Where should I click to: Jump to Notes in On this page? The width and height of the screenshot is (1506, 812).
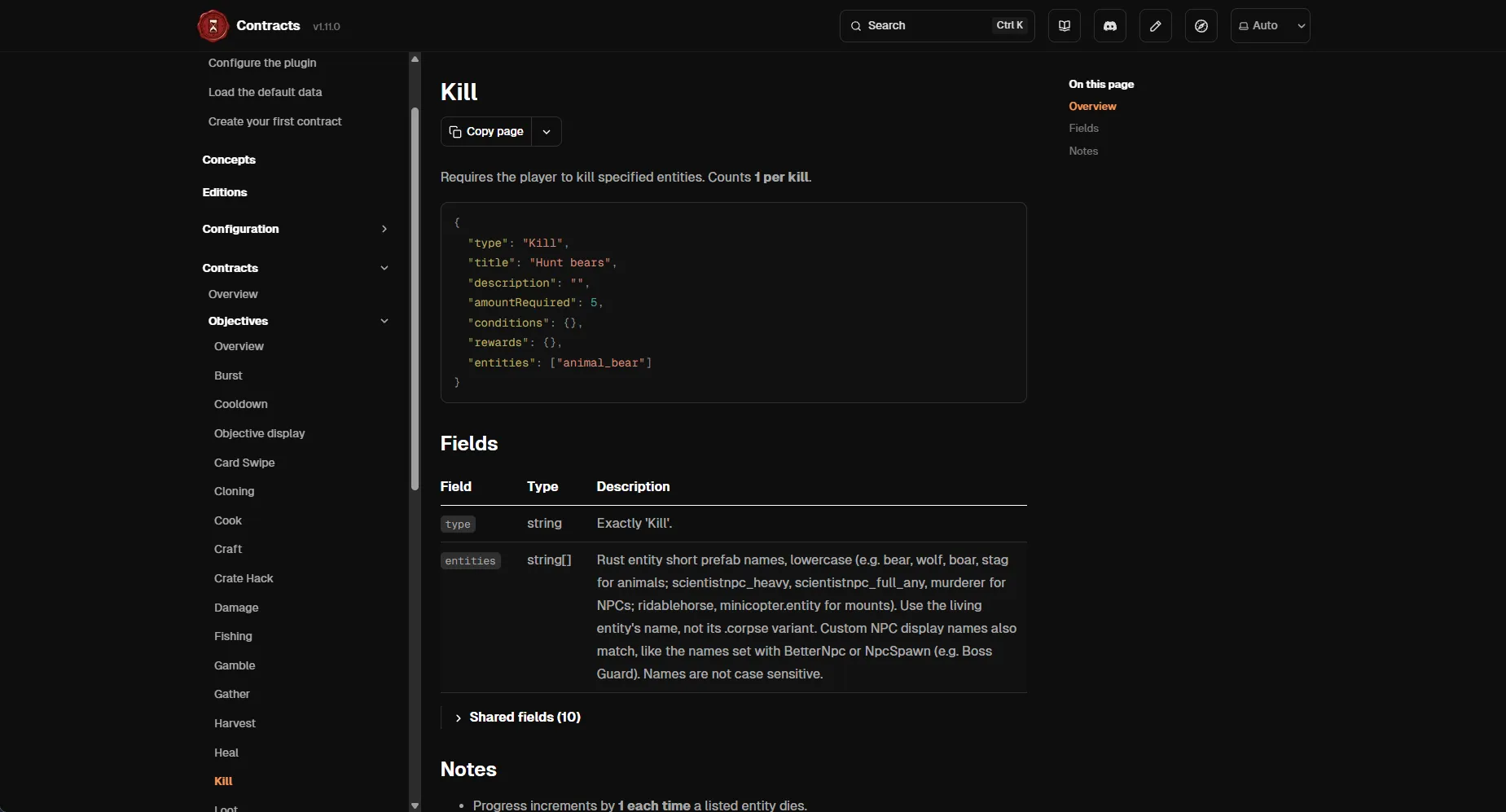[1083, 151]
